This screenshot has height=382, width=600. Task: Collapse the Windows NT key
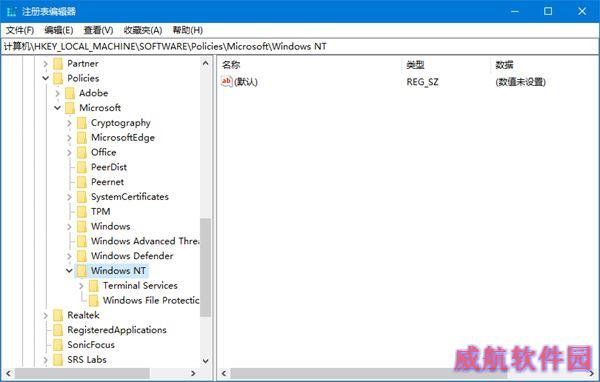69,271
